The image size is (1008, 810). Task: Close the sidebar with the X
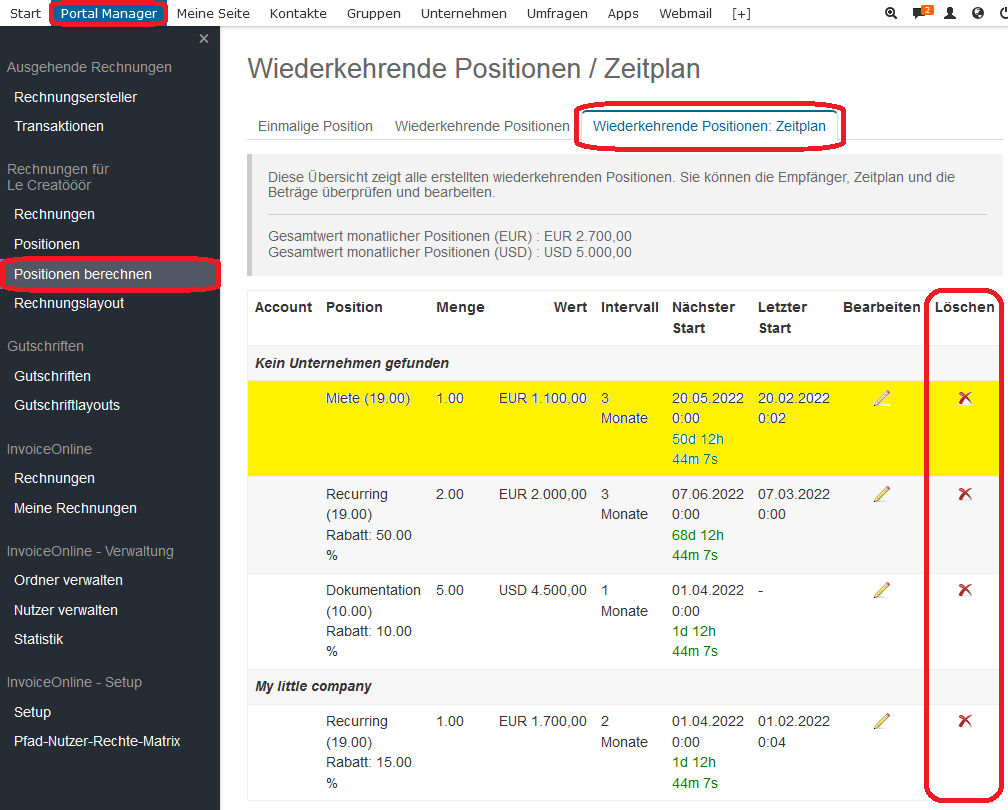coord(204,39)
